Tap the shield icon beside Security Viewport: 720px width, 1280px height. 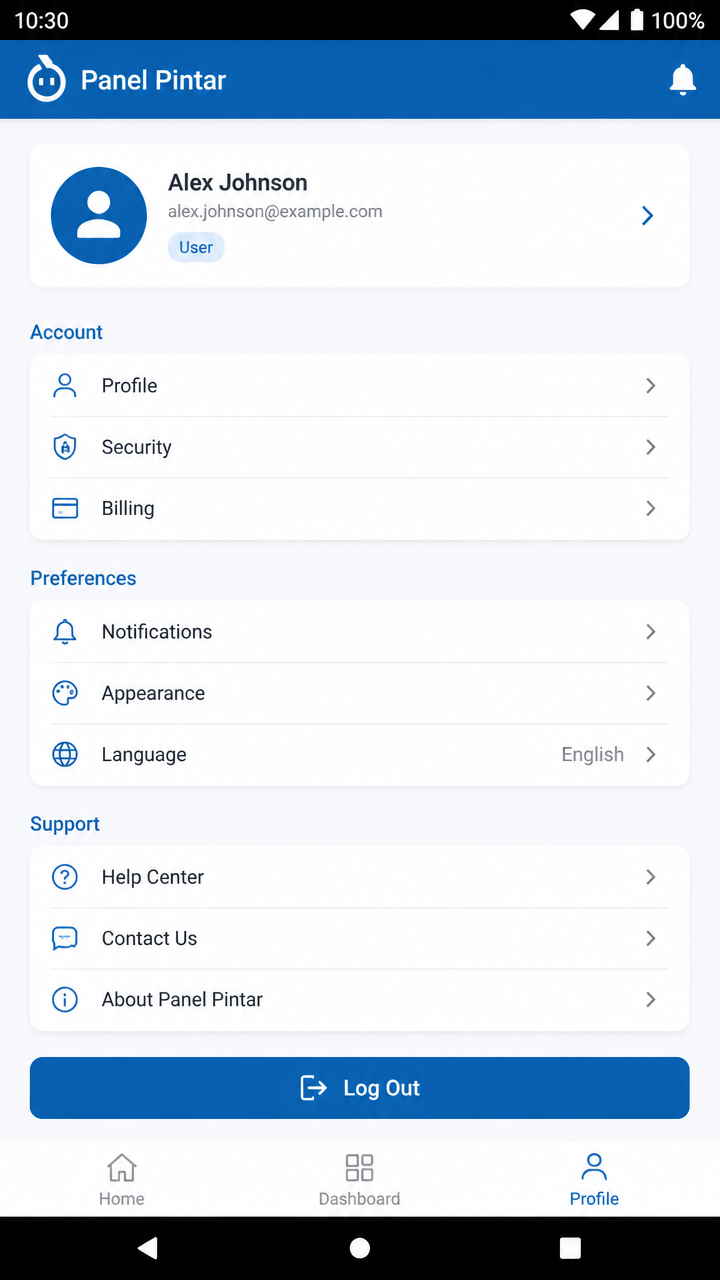tap(65, 447)
